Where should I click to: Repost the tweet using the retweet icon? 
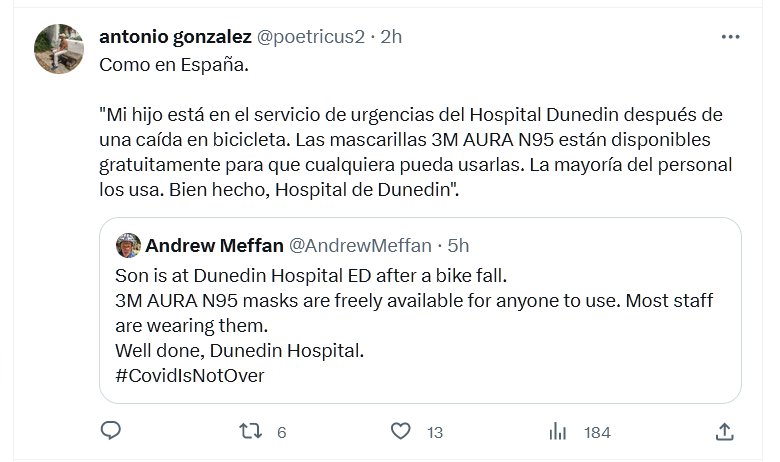(x=254, y=431)
